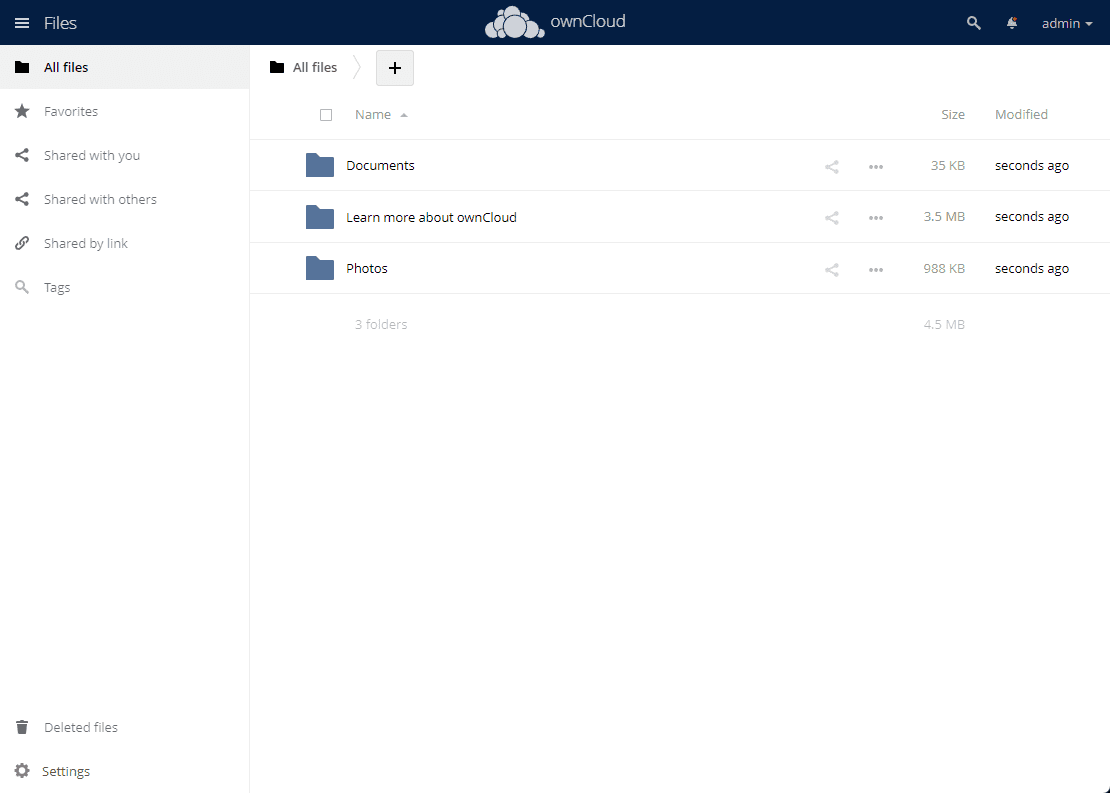This screenshot has height=793, width=1110.
Task: Open the Photos folder name
Action: [367, 268]
